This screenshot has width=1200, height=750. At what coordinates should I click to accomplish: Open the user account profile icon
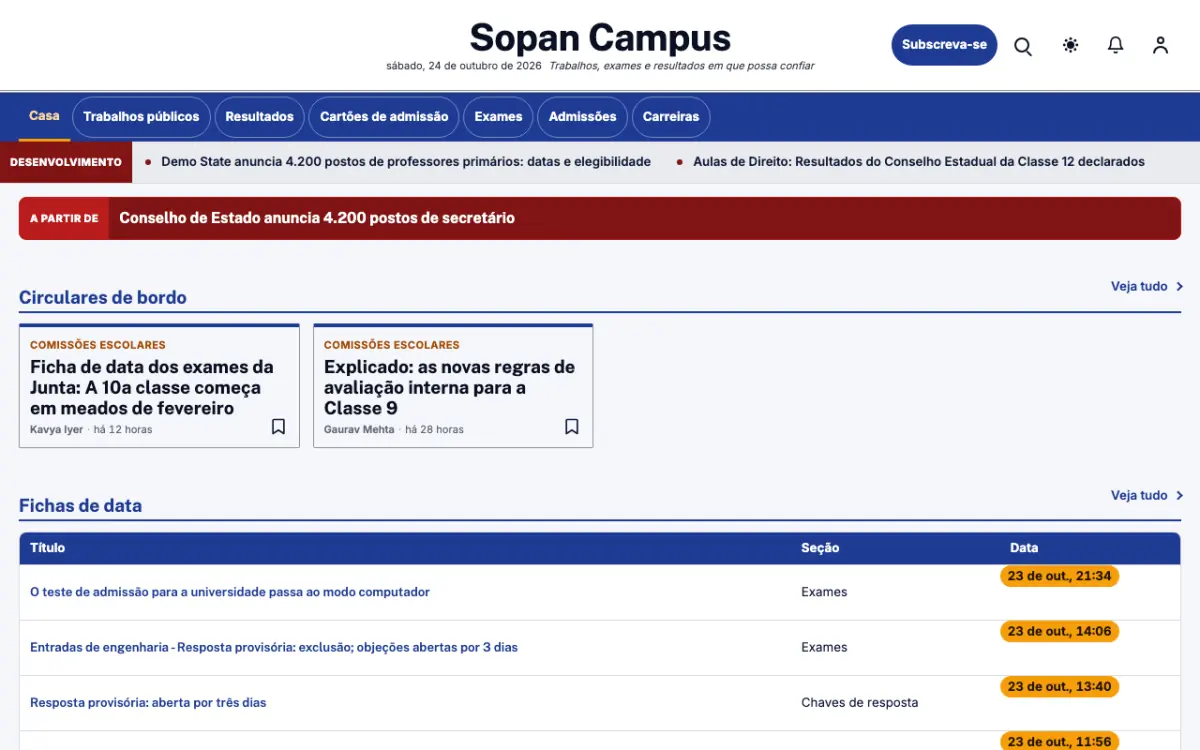(1160, 45)
